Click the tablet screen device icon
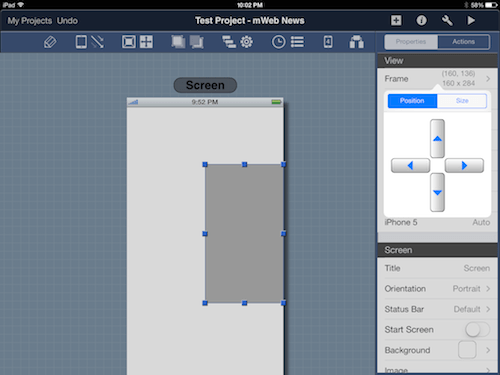500x375 pixels. (x=81, y=42)
